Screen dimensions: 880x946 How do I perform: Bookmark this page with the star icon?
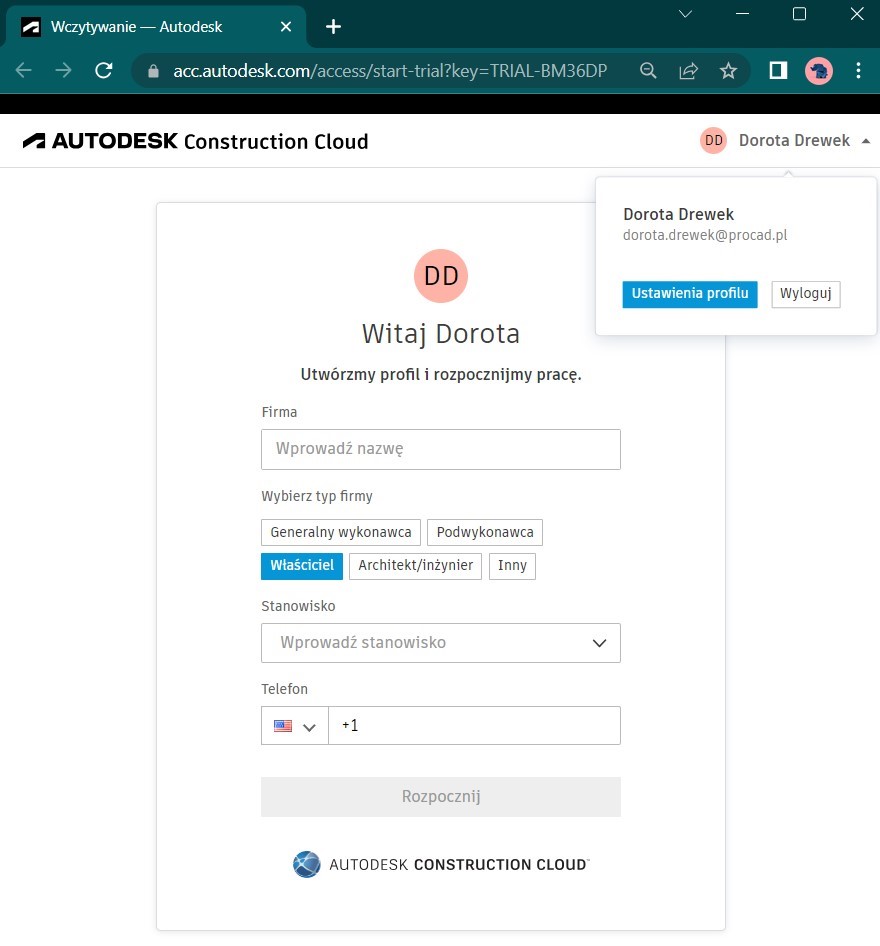click(x=729, y=71)
